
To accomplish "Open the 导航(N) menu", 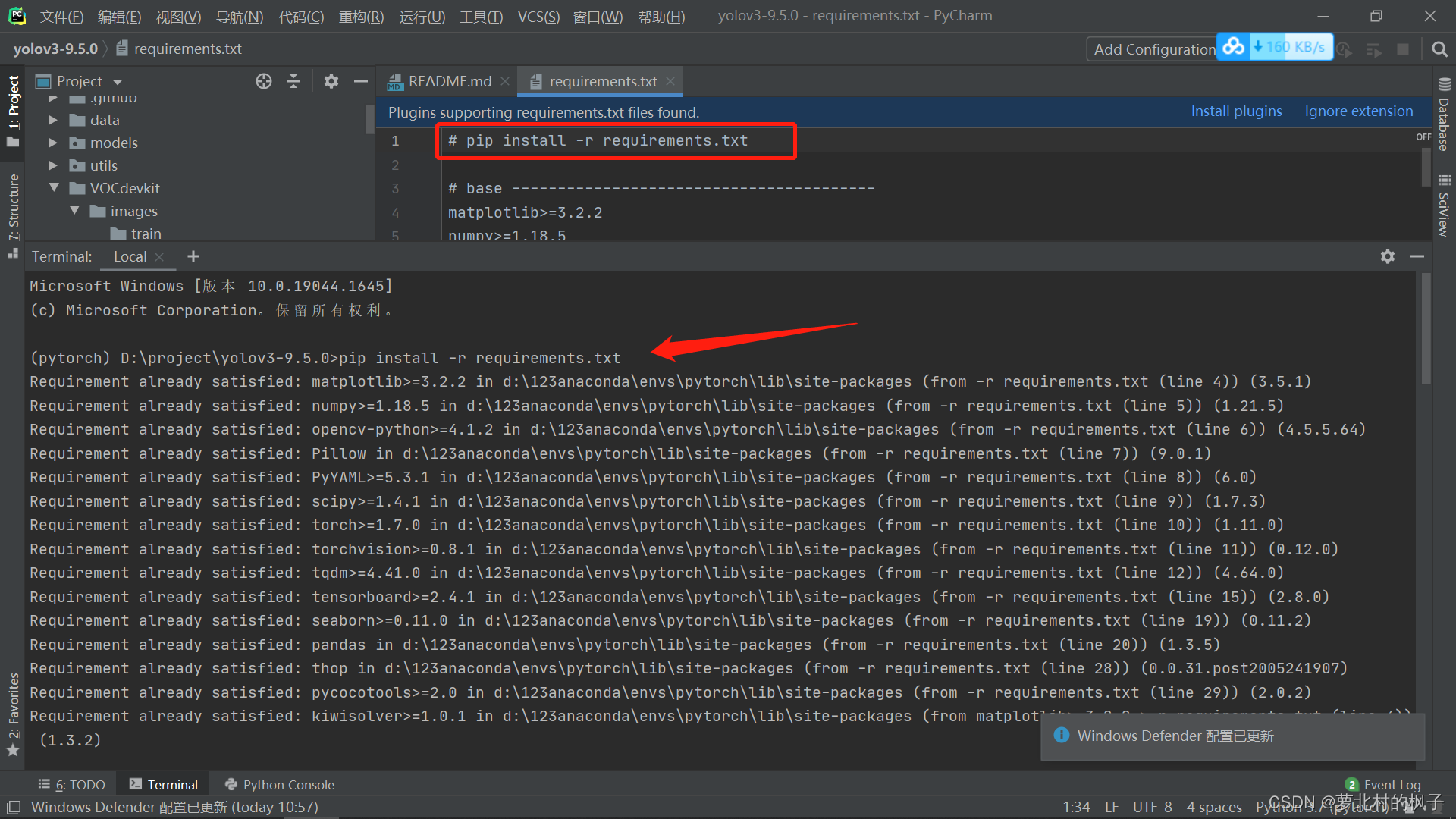I will [240, 17].
